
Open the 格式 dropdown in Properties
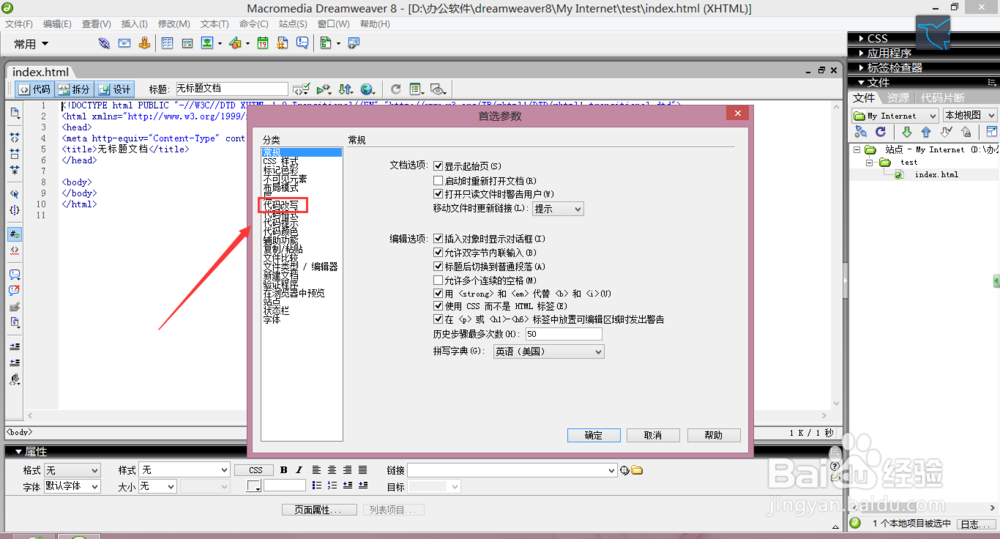point(72,470)
